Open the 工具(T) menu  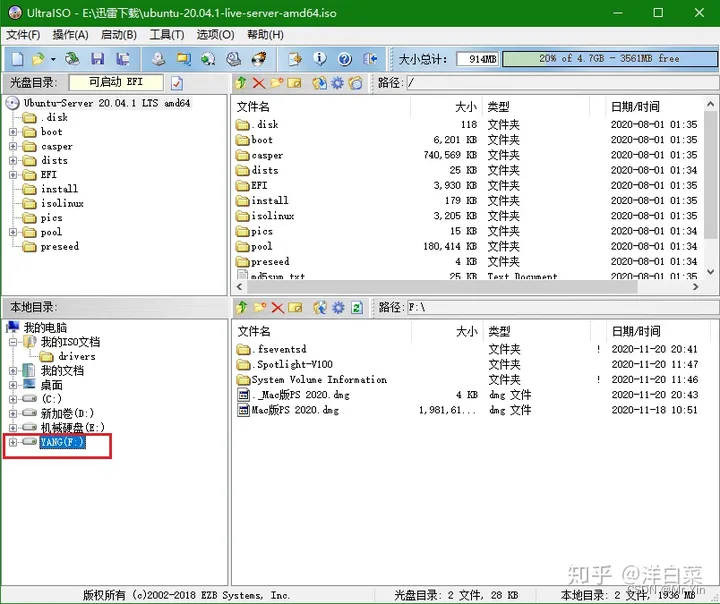click(167, 35)
